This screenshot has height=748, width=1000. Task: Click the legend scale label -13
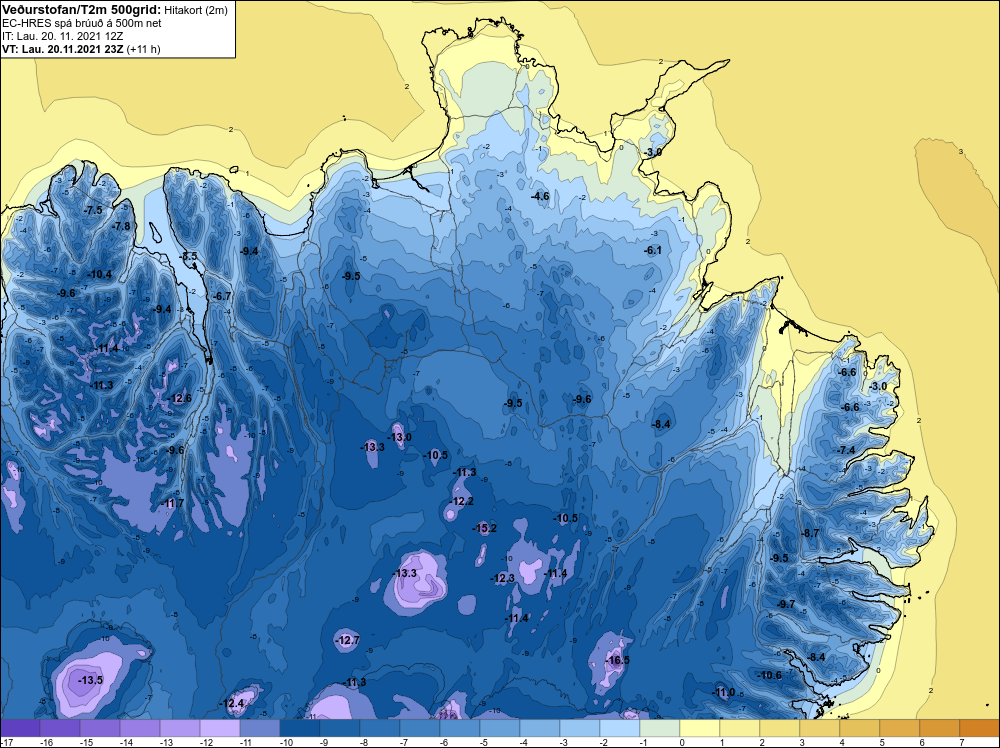pyautogui.click(x=166, y=743)
